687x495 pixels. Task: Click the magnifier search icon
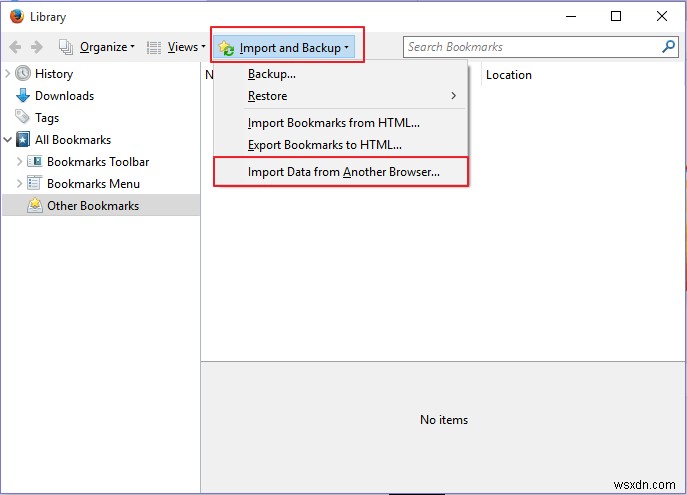(x=668, y=46)
